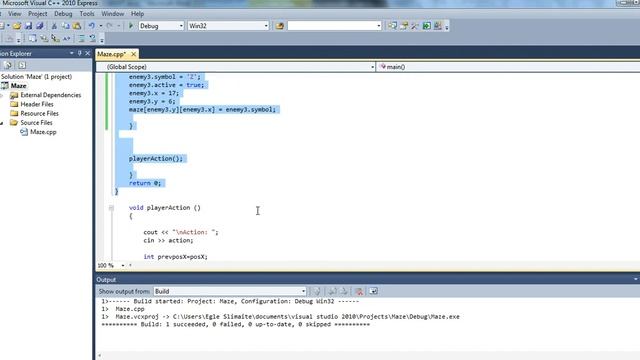The height and width of the screenshot is (360, 640).
Task: Go to Previous Message icon in Output toolbar
Action: tap(332, 291)
